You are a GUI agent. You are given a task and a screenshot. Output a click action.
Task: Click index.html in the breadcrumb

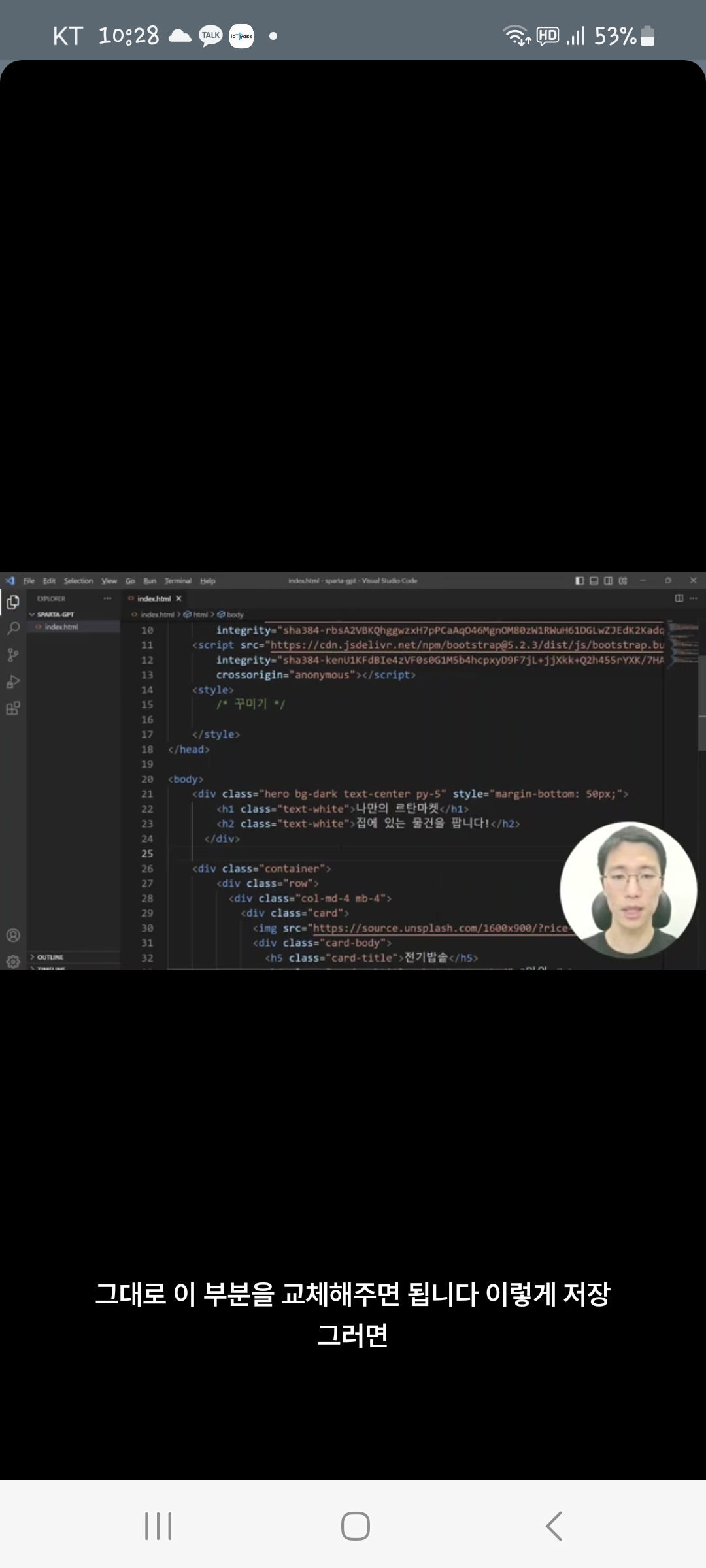coord(157,615)
